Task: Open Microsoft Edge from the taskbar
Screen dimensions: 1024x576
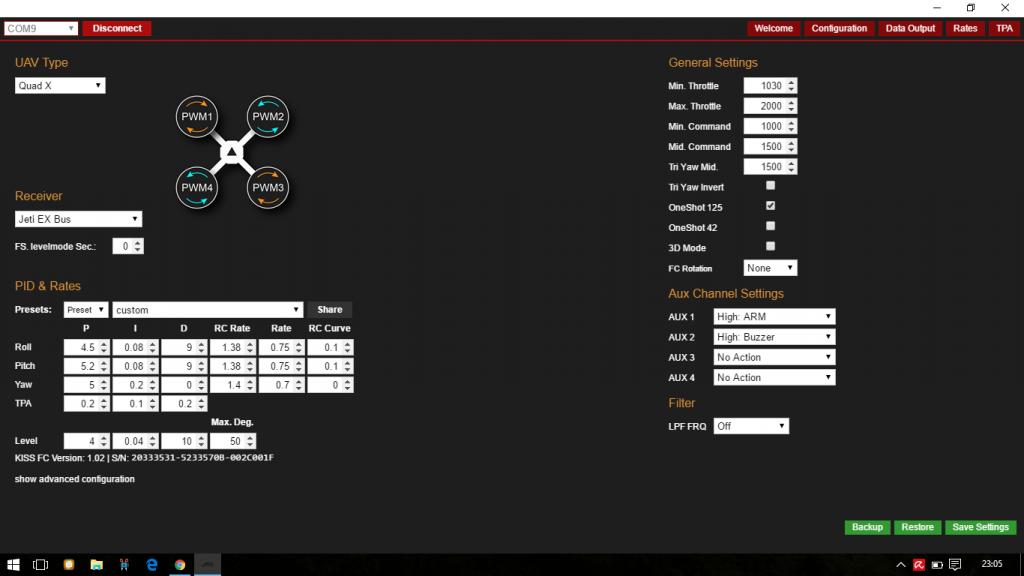Action: coord(152,565)
